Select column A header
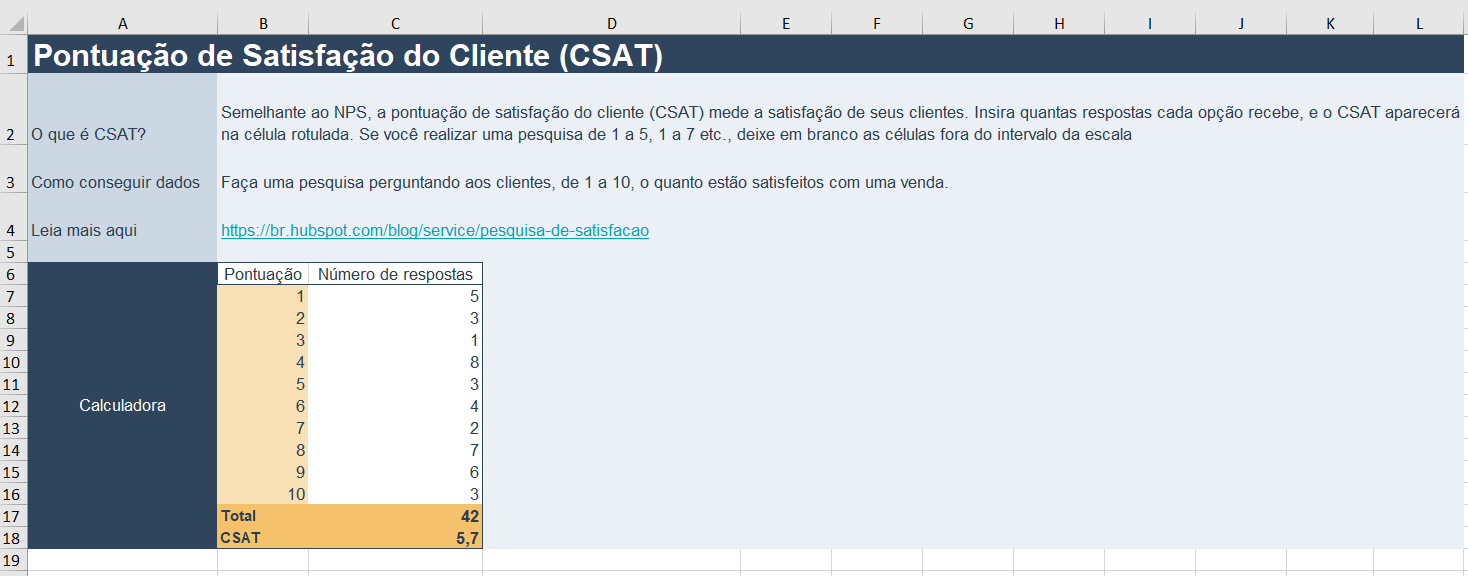The image size is (1468, 576). pyautogui.click(x=122, y=21)
